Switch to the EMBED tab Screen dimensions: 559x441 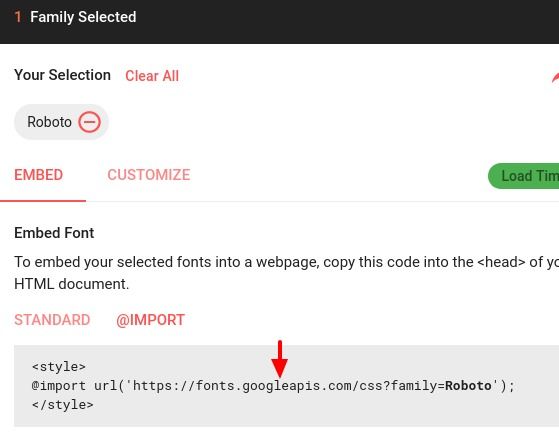click(x=39, y=175)
